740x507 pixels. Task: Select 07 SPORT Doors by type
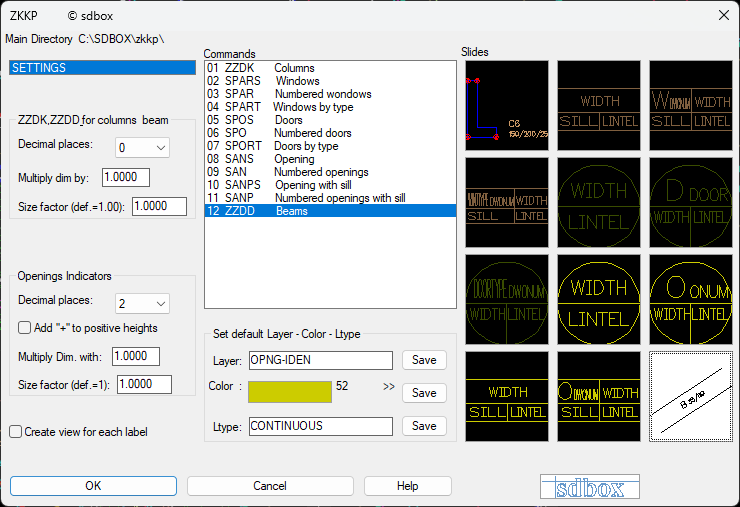330,146
